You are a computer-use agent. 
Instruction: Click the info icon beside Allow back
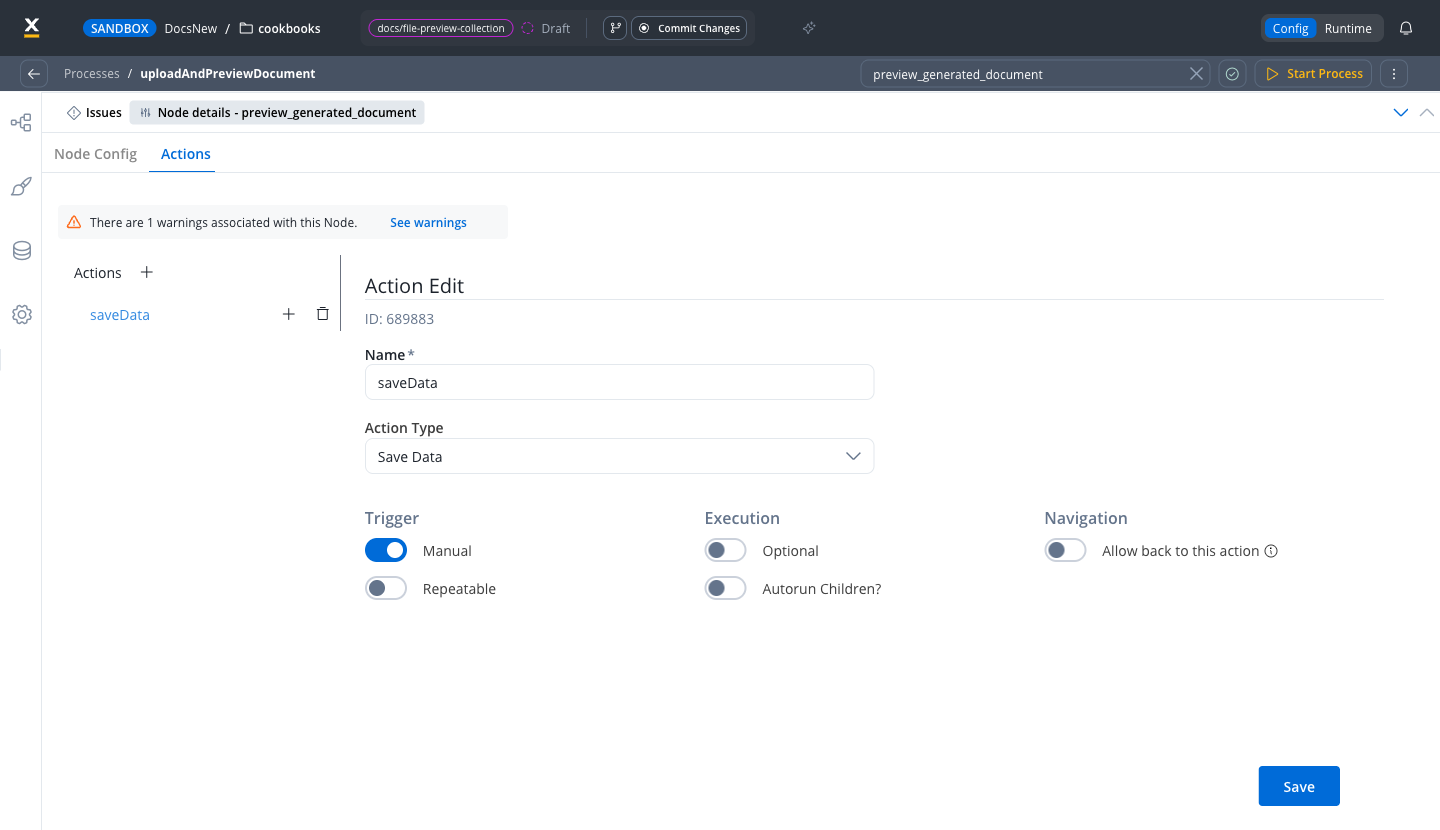pos(1272,551)
